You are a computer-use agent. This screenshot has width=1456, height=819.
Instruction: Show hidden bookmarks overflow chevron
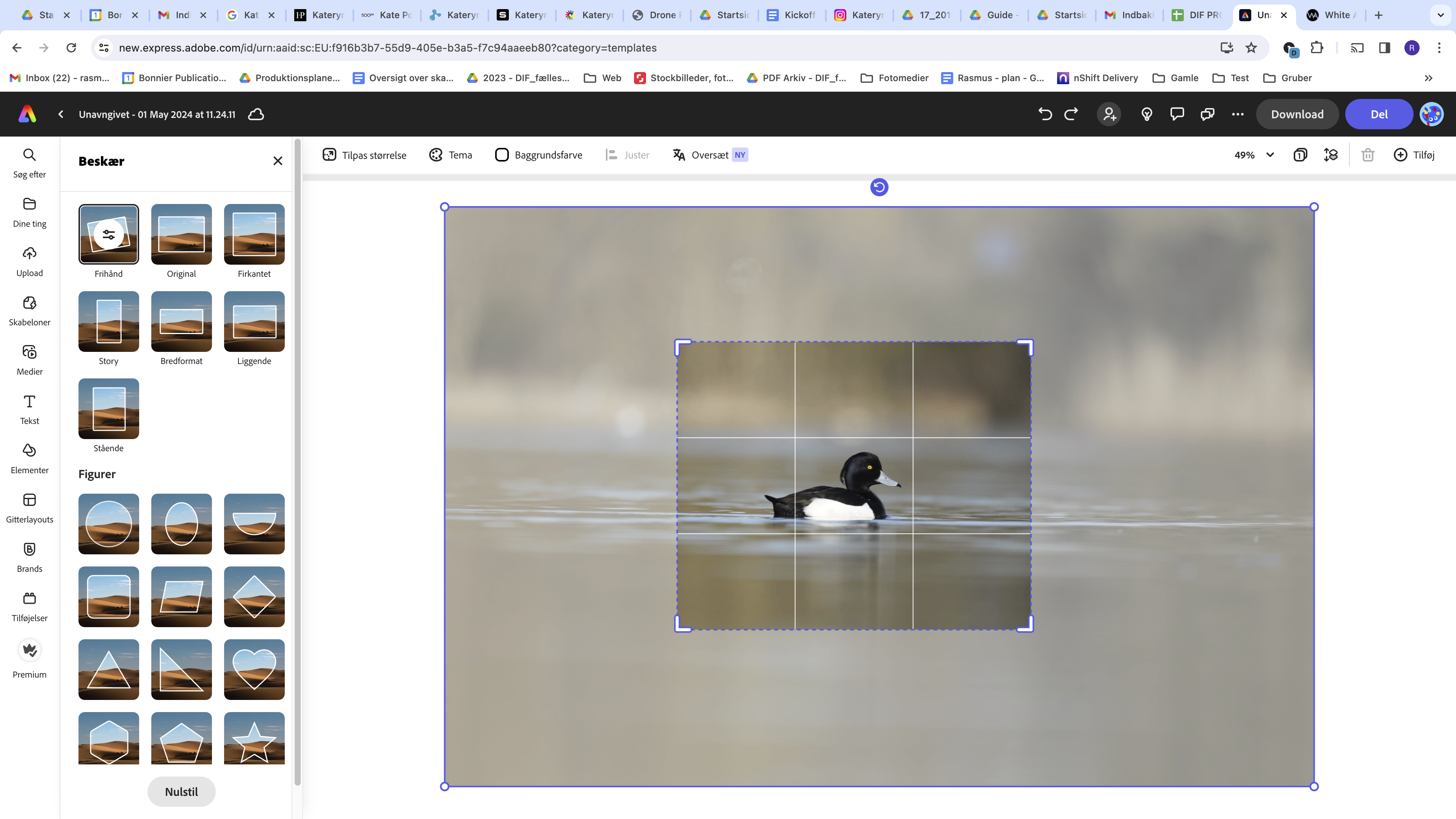[1428, 78]
